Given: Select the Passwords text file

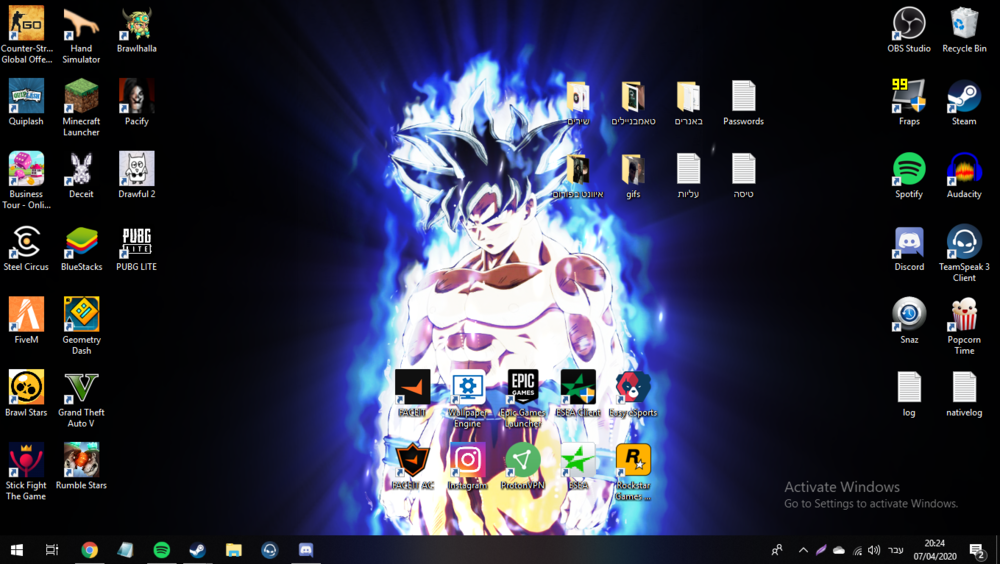Looking at the screenshot, I should click(743, 98).
